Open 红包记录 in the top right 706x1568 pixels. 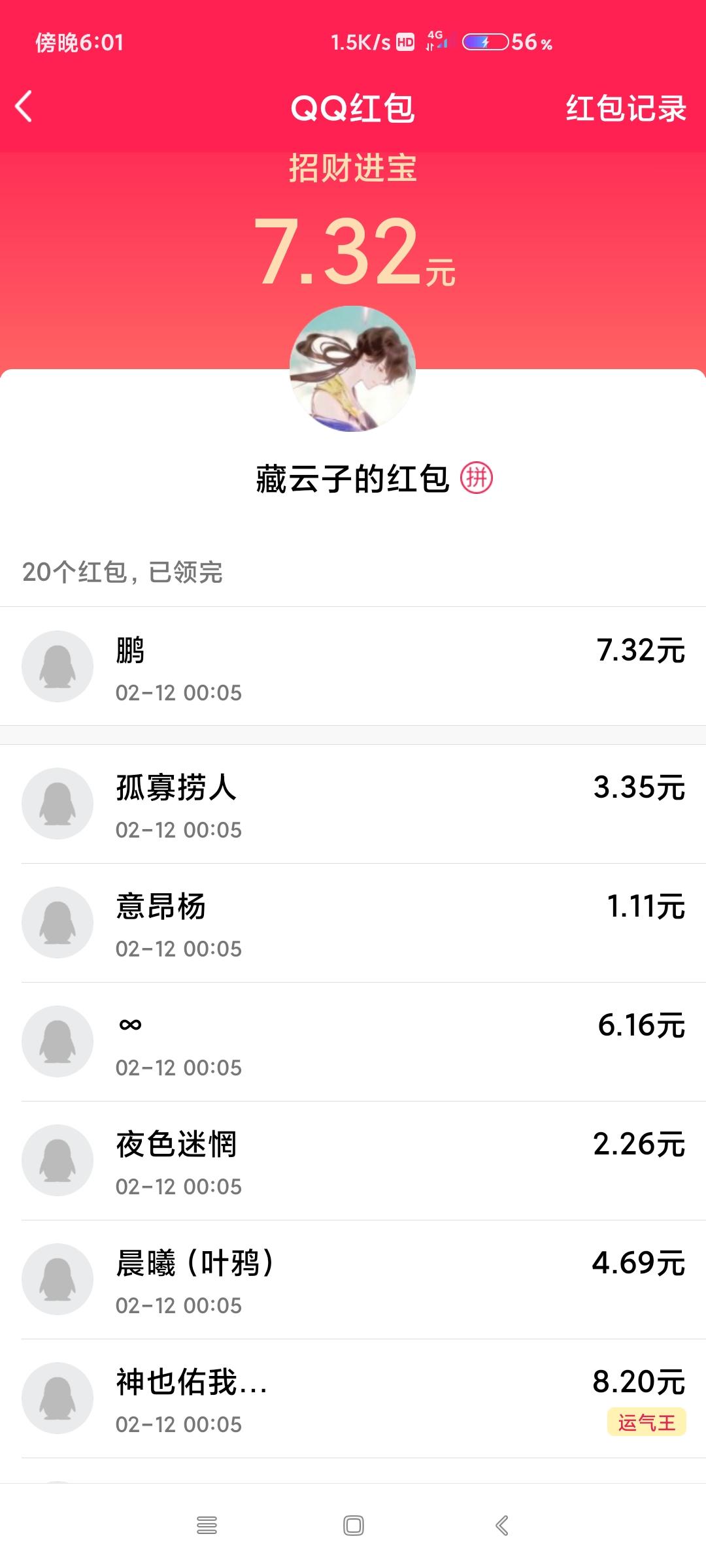coord(626,108)
